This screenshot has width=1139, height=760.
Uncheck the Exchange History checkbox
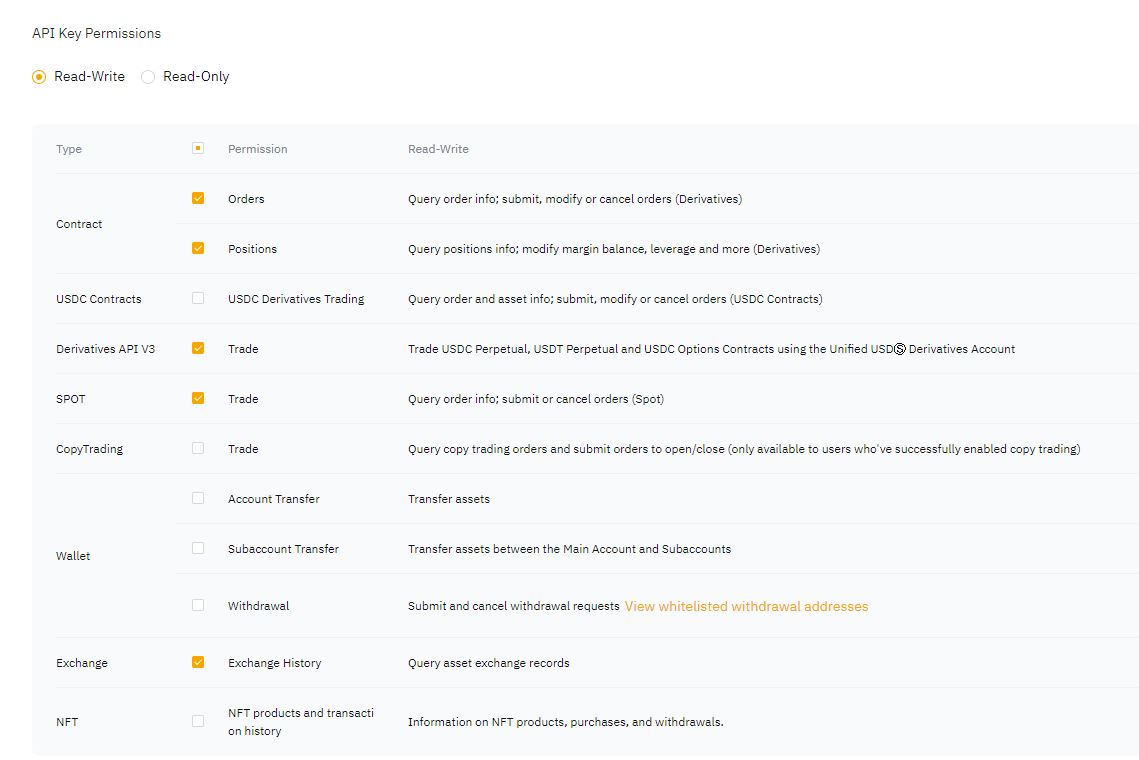[198, 662]
